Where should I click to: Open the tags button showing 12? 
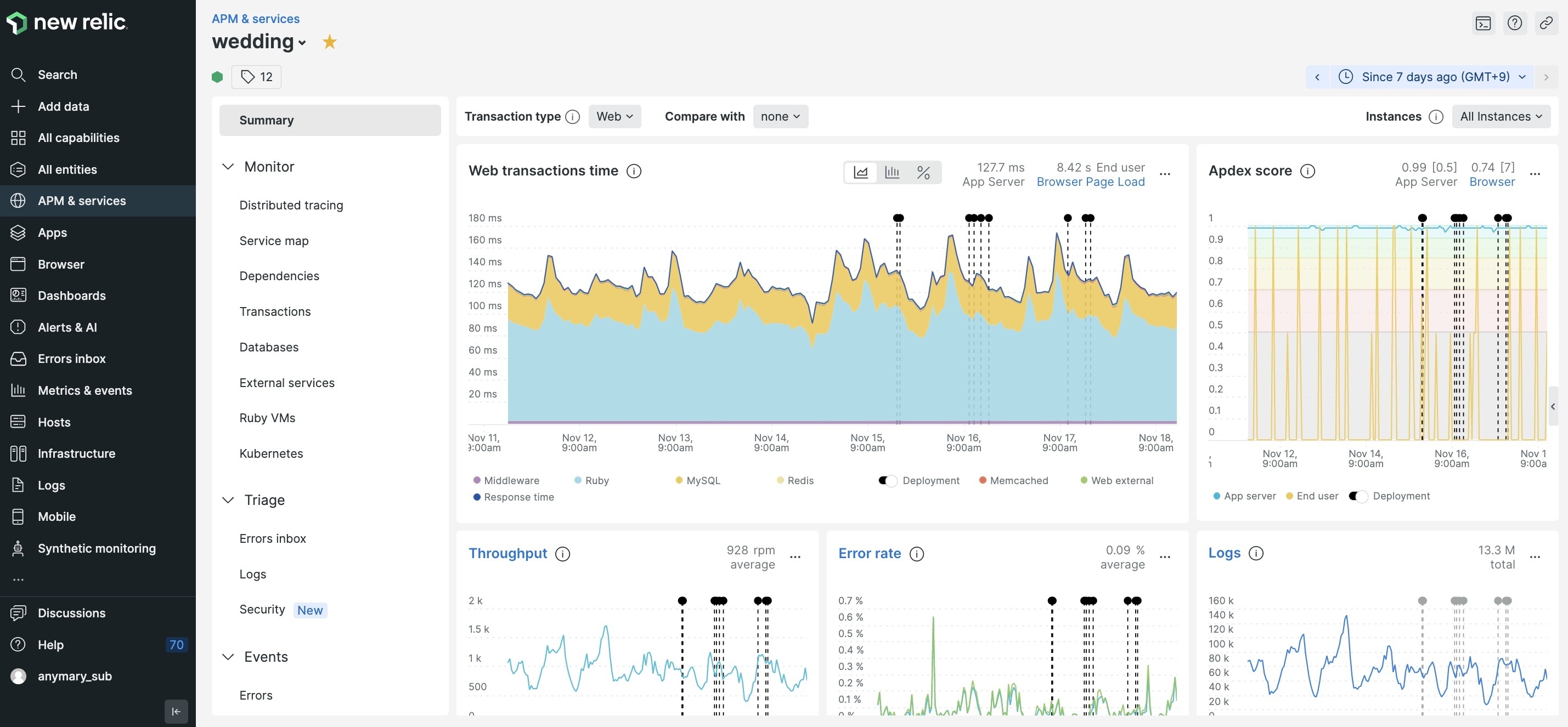tap(256, 77)
